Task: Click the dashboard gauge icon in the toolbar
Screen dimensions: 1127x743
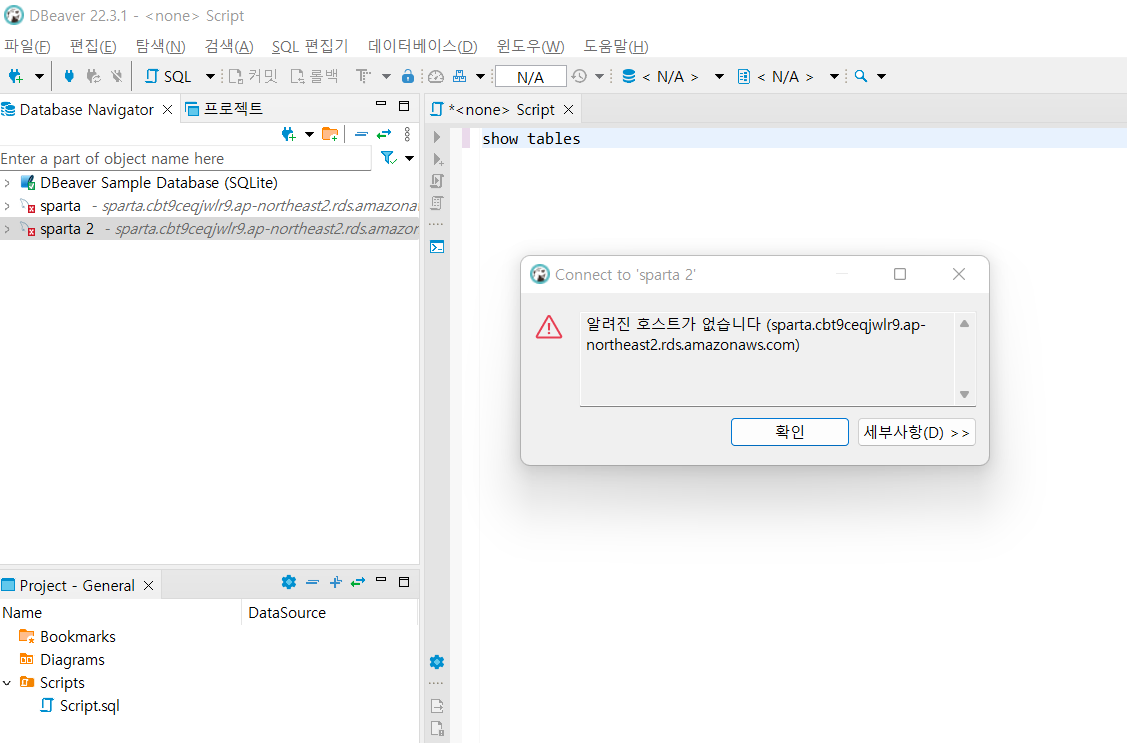Action: coord(436,76)
